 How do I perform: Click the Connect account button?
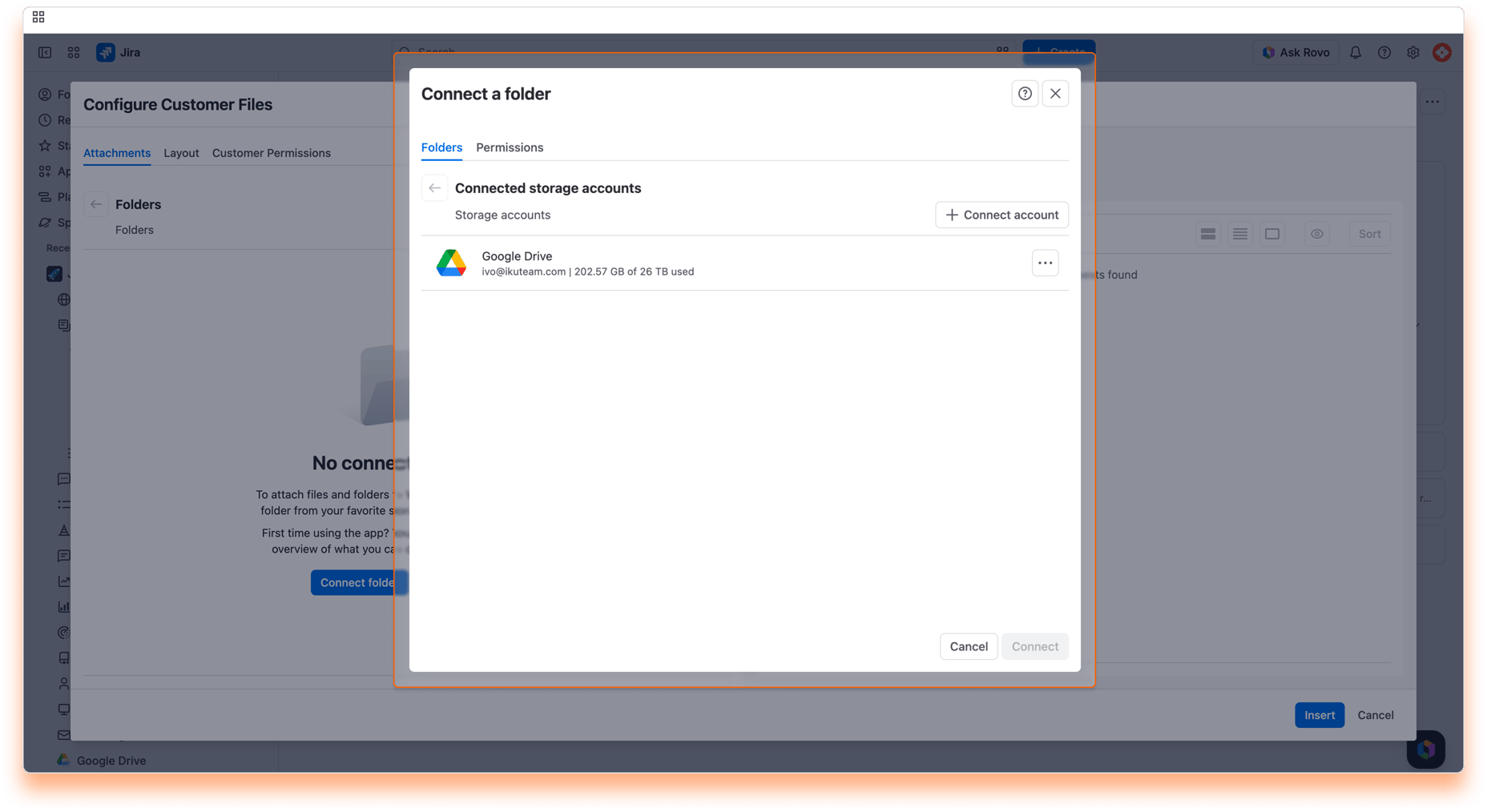click(1001, 215)
